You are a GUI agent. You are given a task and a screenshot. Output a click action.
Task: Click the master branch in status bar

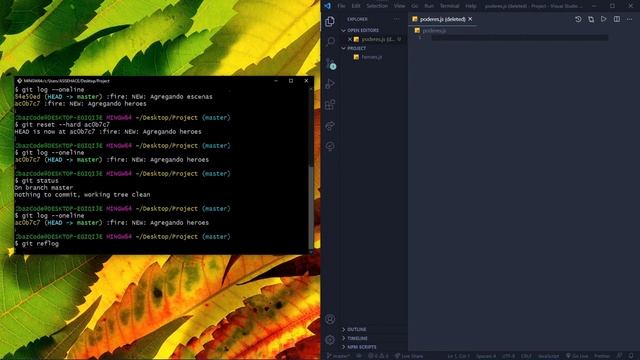(x=338, y=356)
